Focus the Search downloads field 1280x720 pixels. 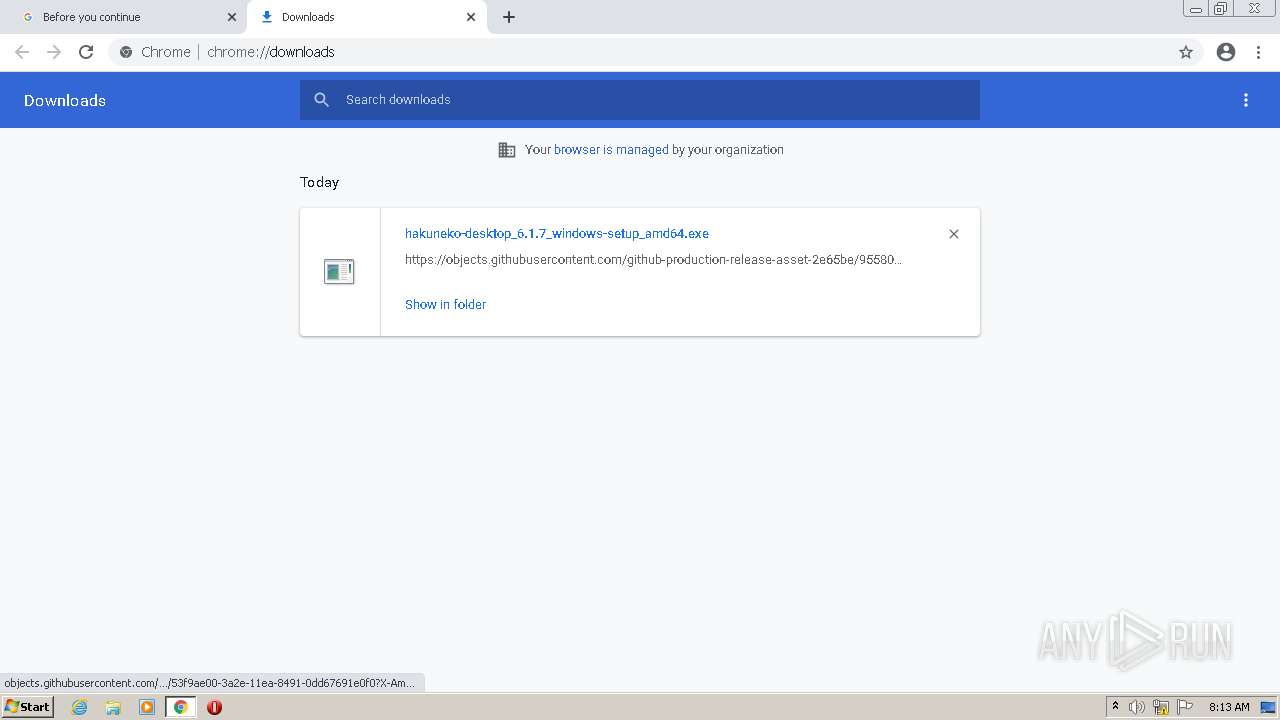pos(640,100)
